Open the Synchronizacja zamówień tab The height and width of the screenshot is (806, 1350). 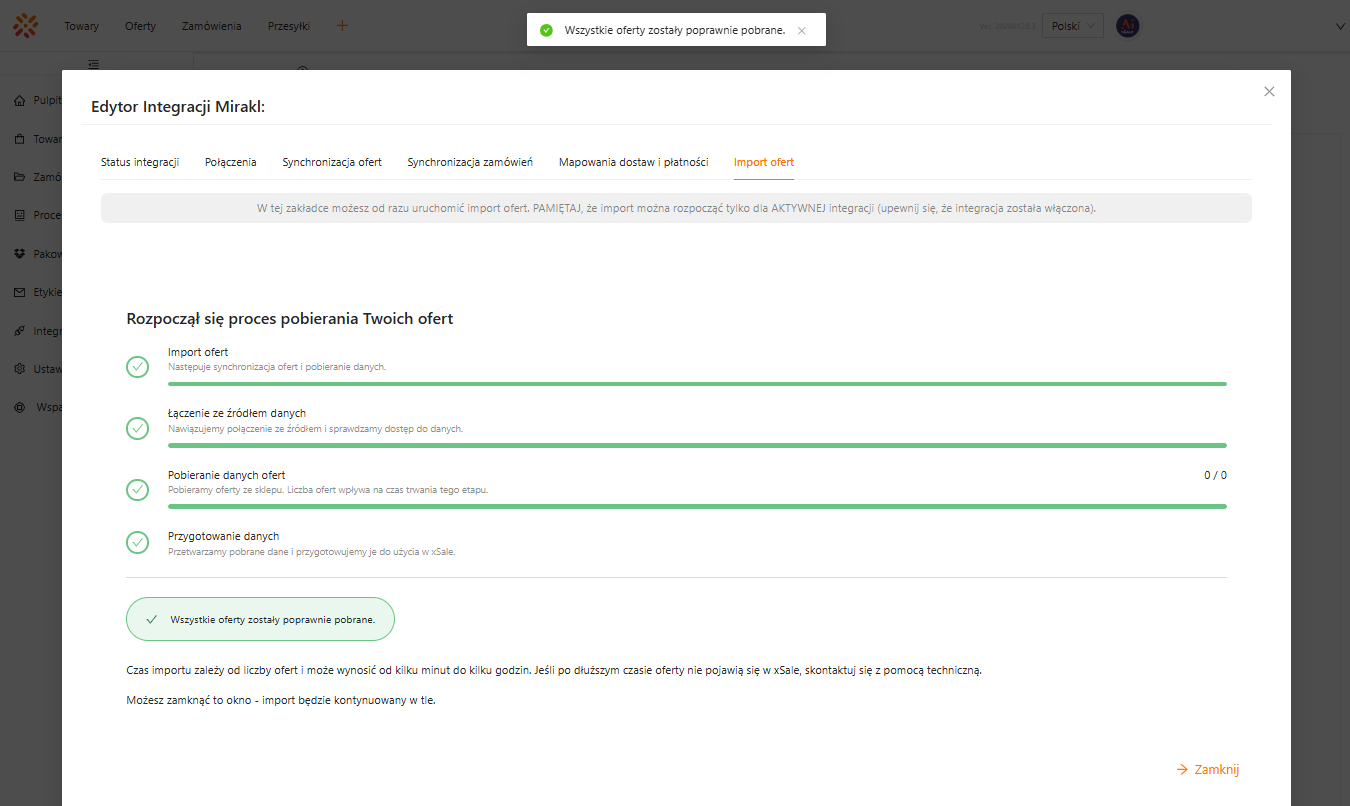[x=470, y=162]
